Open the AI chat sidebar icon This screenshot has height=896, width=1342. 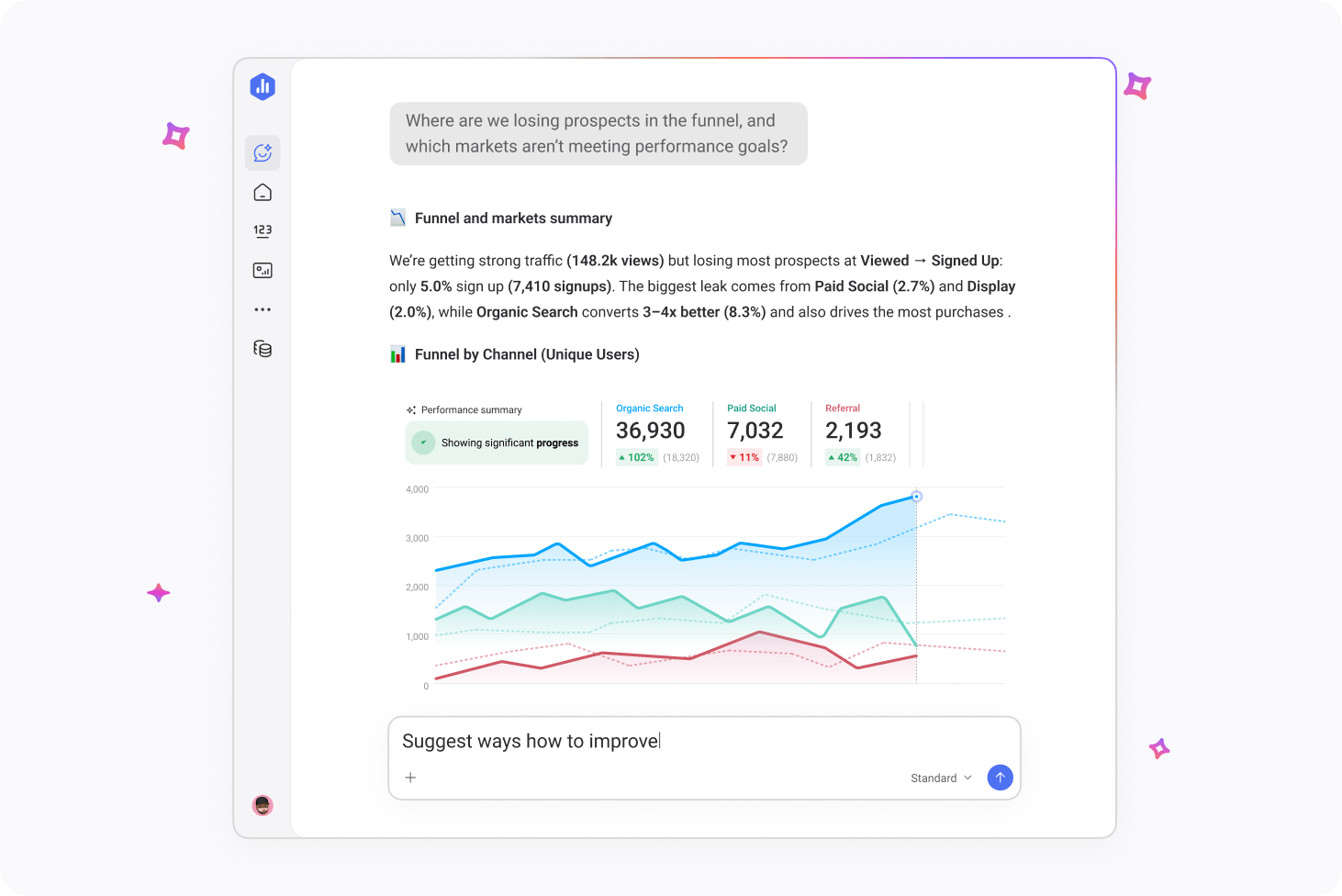(263, 152)
